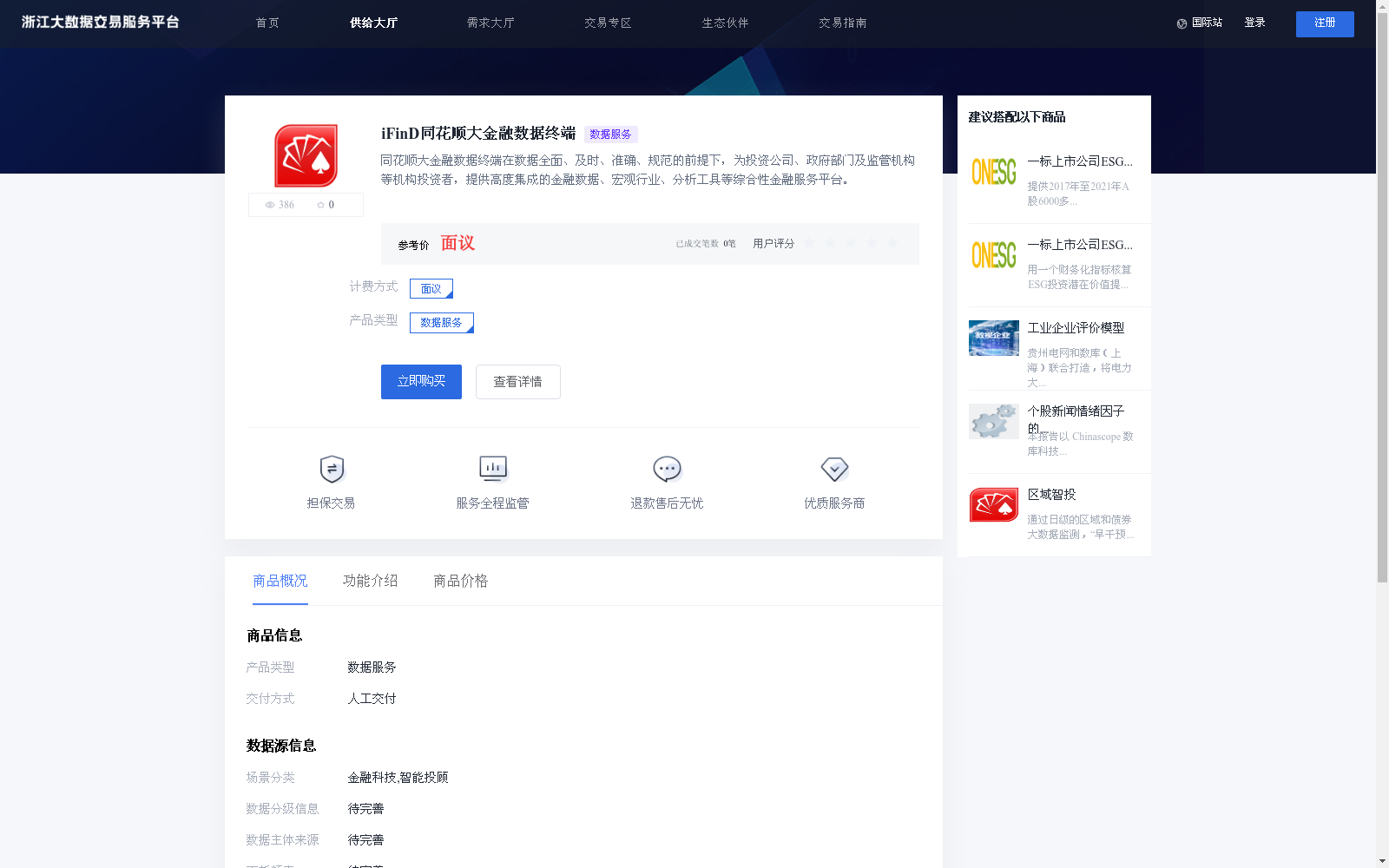Click the globe icon next to 国际站
The width and height of the screenshot is (1389, 868).
tap(1182, 23)
